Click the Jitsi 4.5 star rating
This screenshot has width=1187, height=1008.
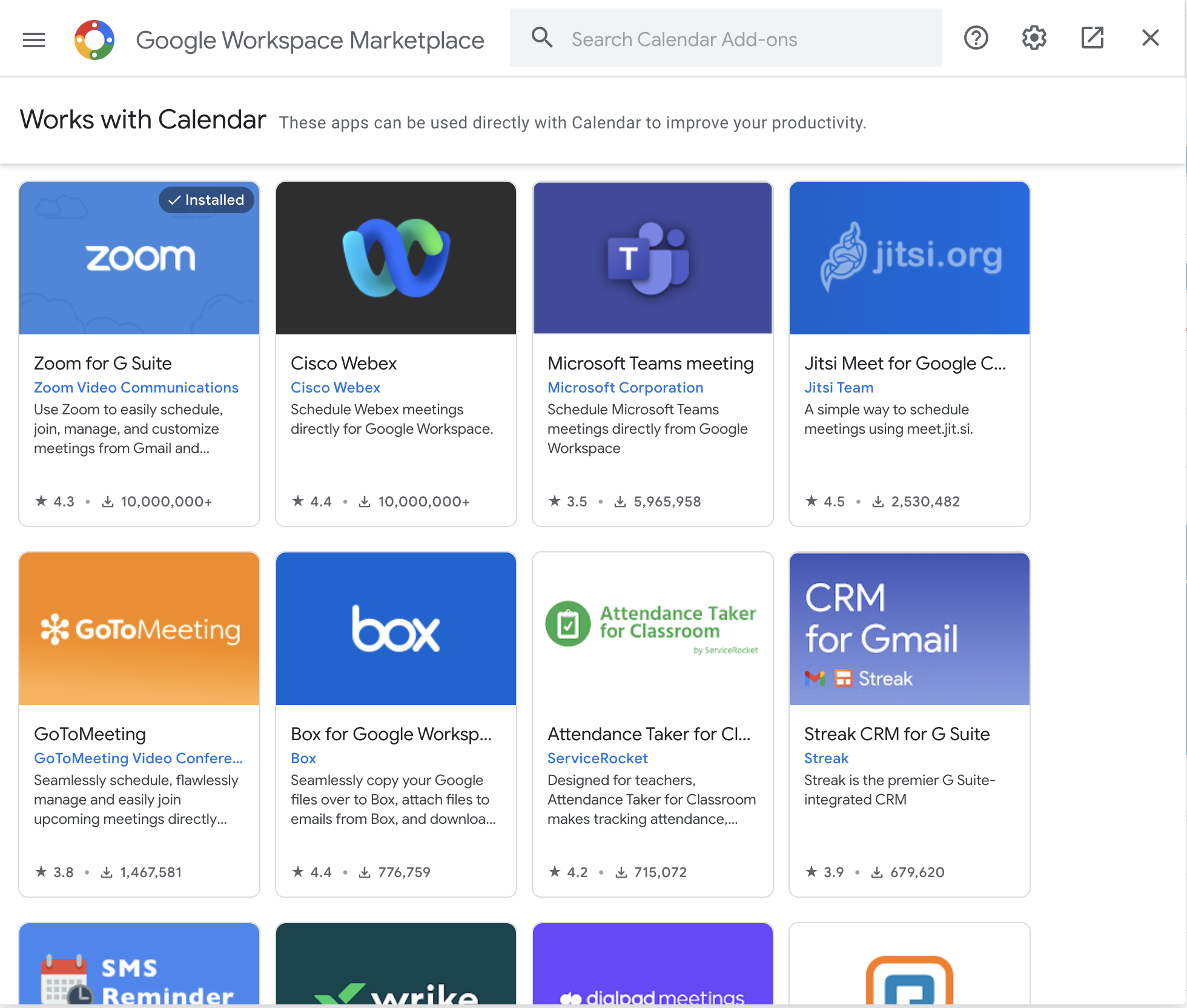(x=825, y=502)
